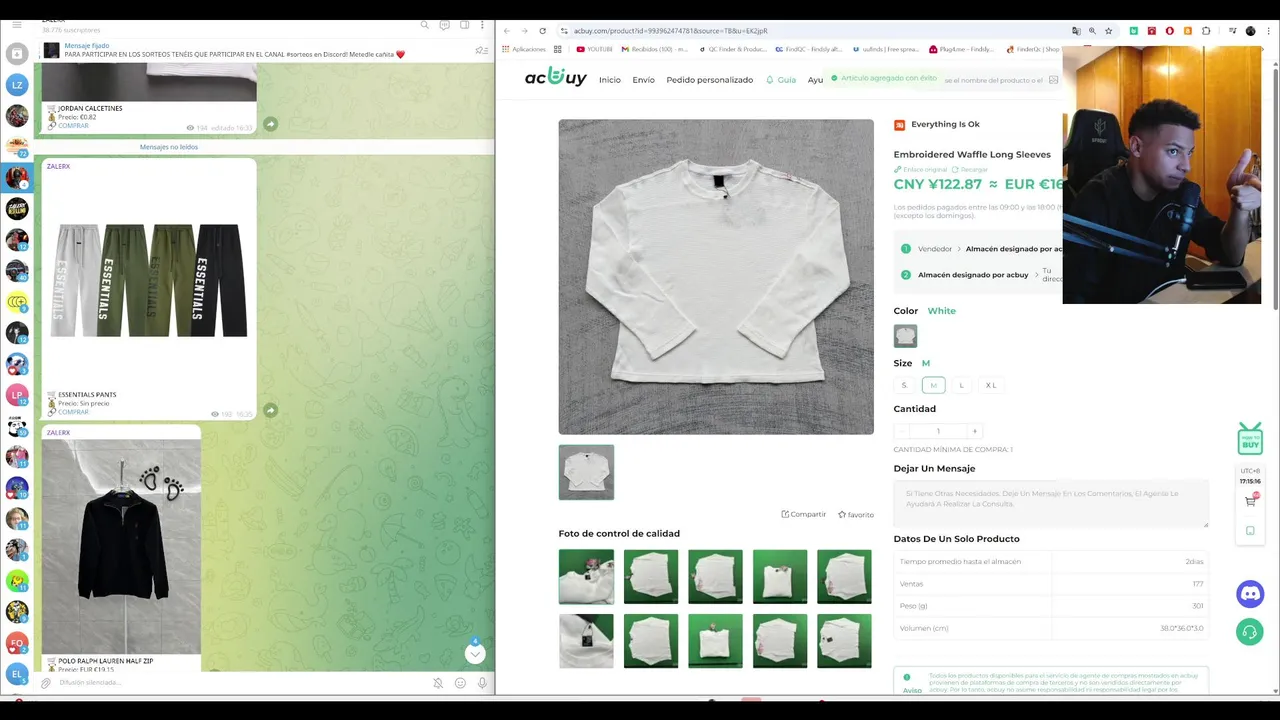The height and width of the screenshot is (720, 1280).
Task: Click the acbuy logo
Action: tap(556, 78)
